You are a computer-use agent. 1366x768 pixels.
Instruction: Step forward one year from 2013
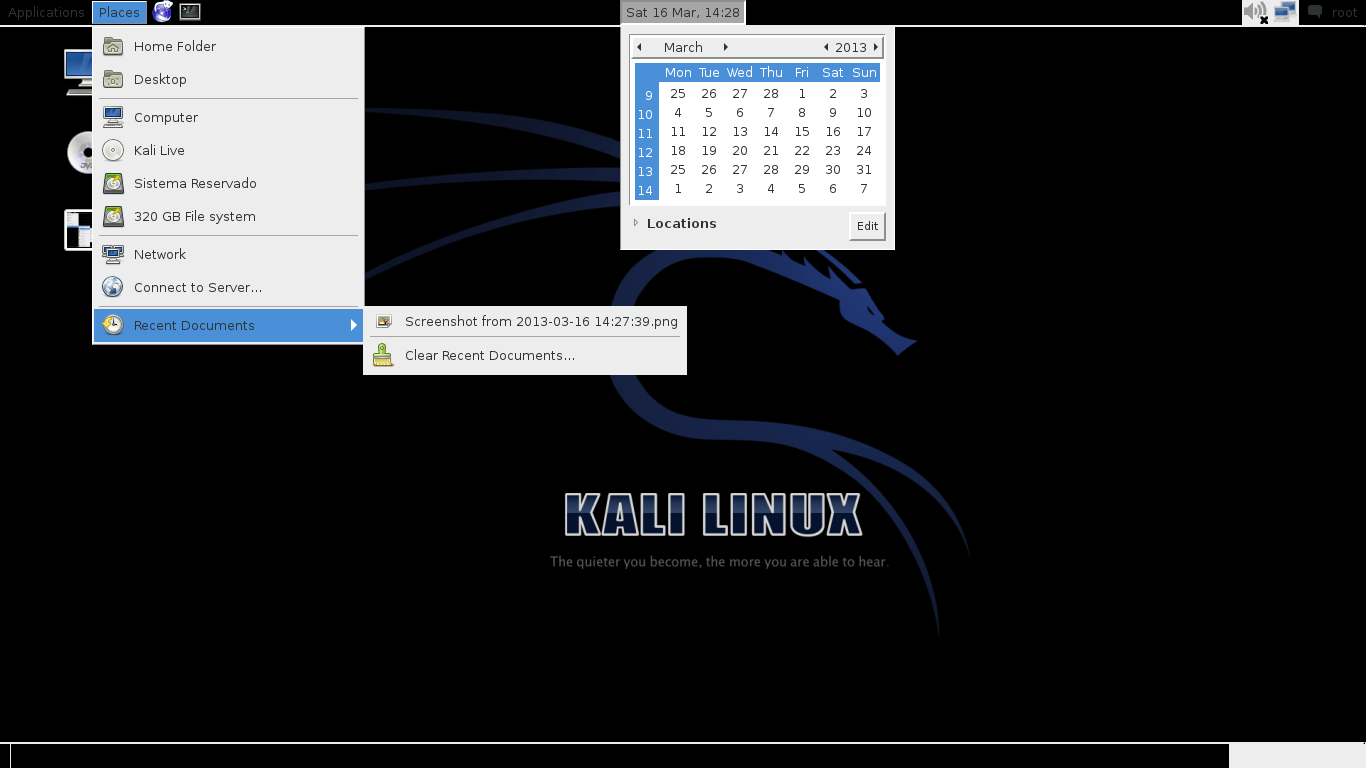[876, 47]
